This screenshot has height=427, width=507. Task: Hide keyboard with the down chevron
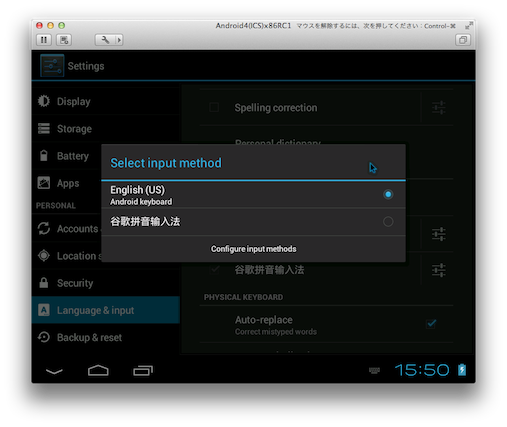point(54,371)
